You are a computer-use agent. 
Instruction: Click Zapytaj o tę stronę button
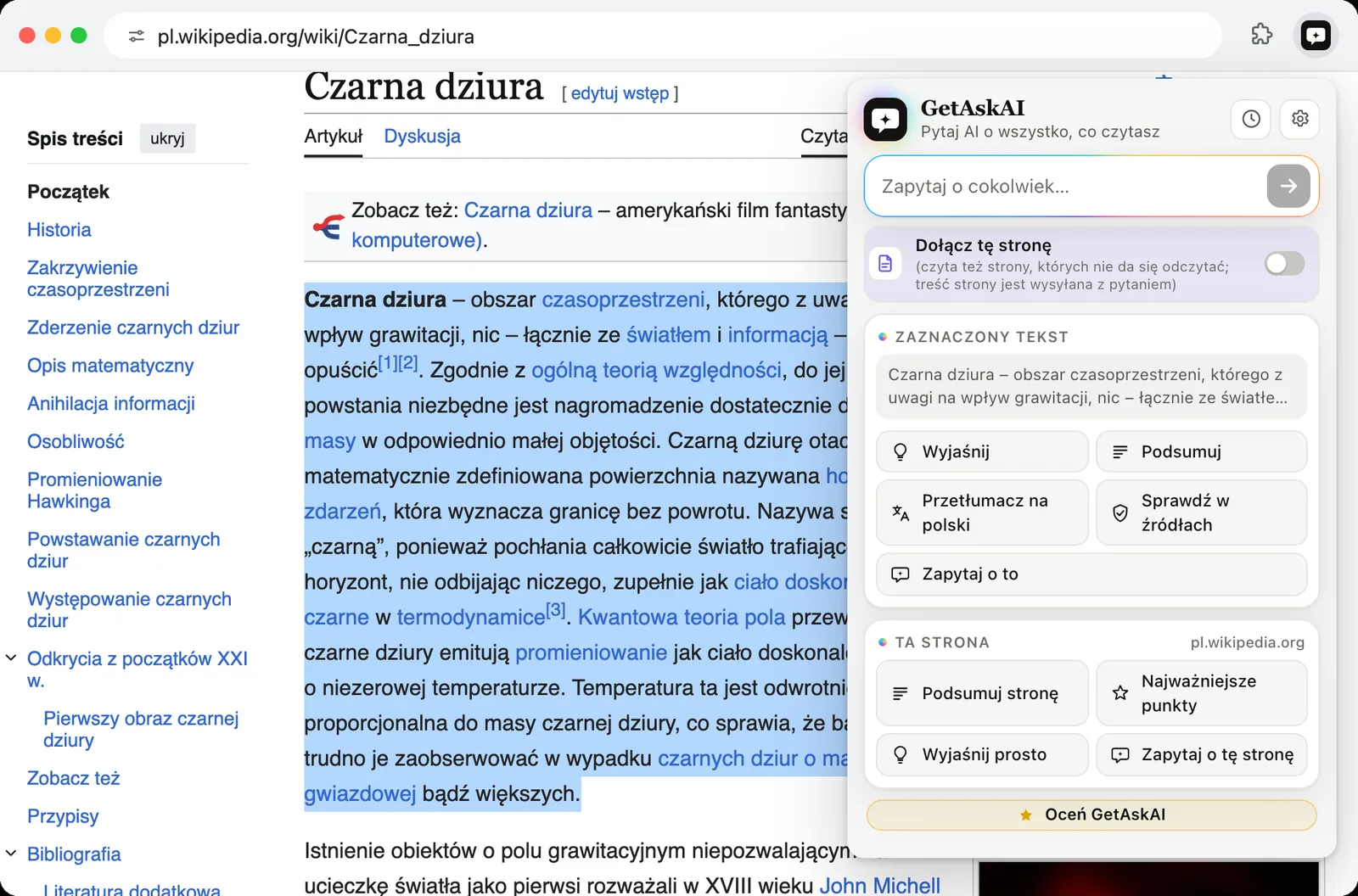point(1201,754)
